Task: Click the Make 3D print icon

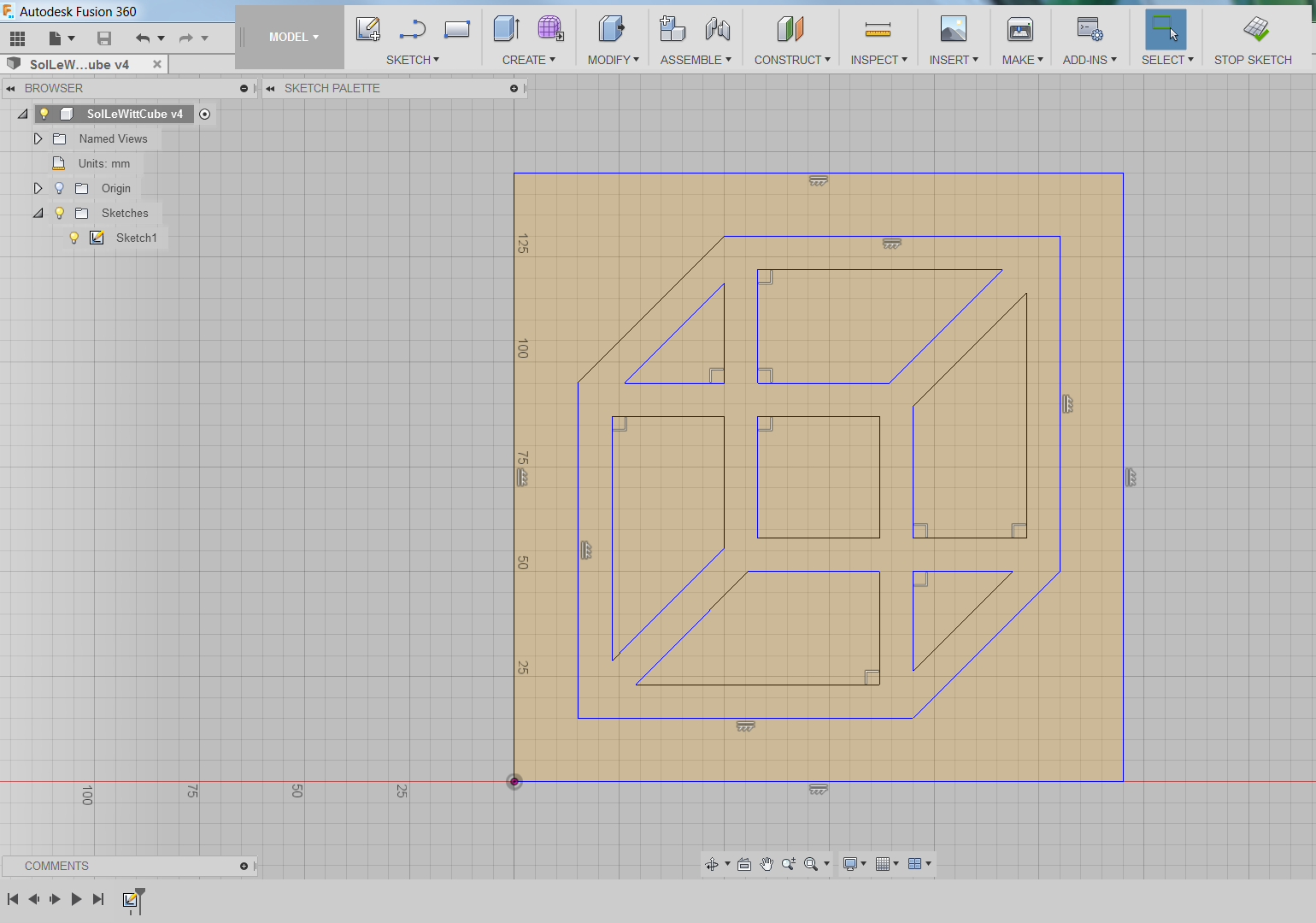Action: (1020, 29)
